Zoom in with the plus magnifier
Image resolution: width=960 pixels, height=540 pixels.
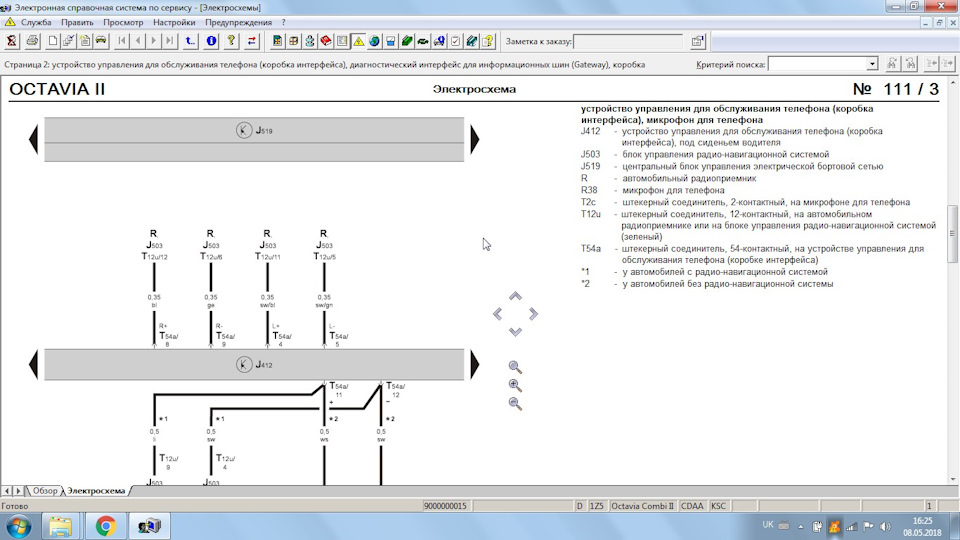click(515, 386)
